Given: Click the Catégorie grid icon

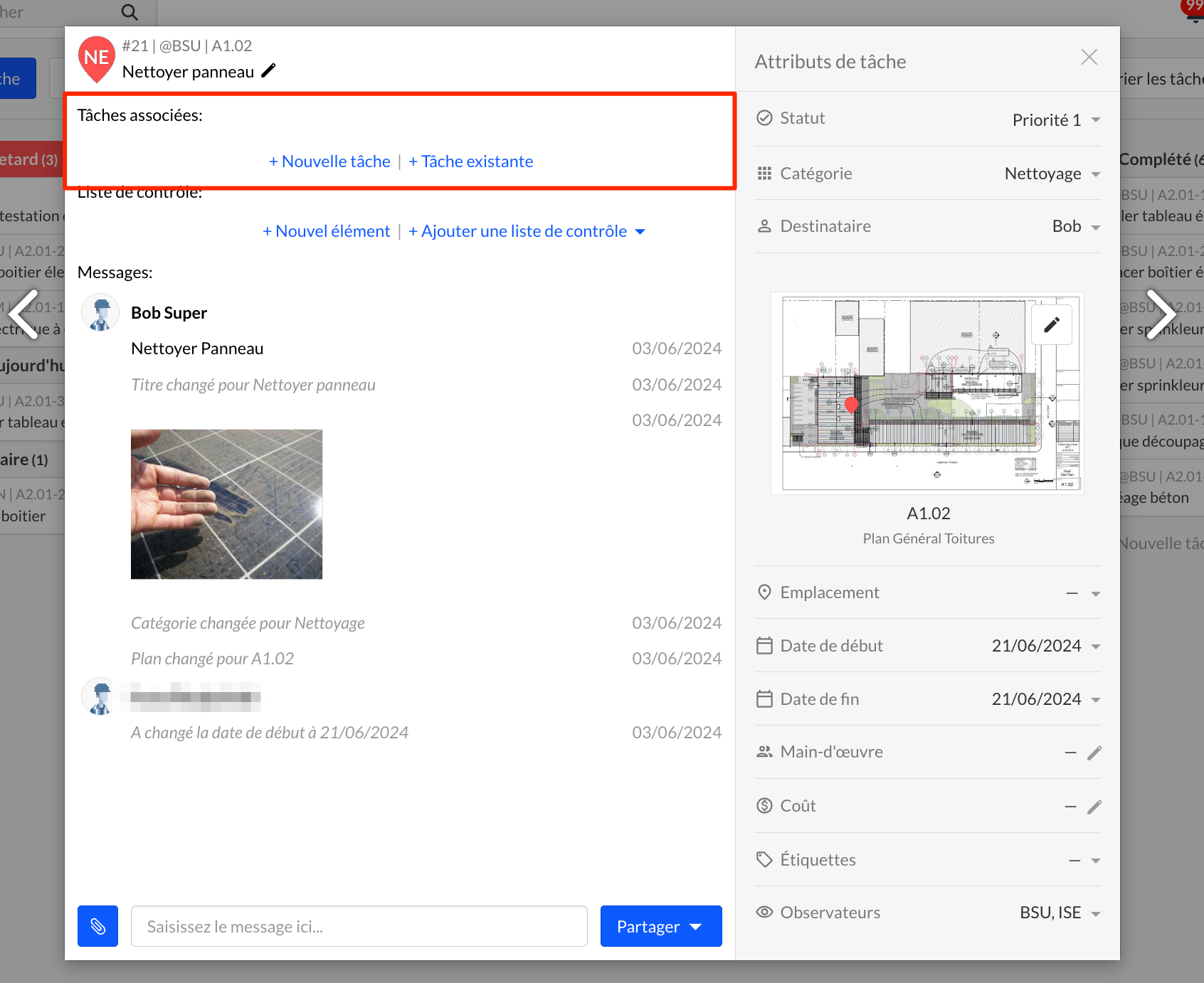Looking at the screenshot, I should coord(764,174).
